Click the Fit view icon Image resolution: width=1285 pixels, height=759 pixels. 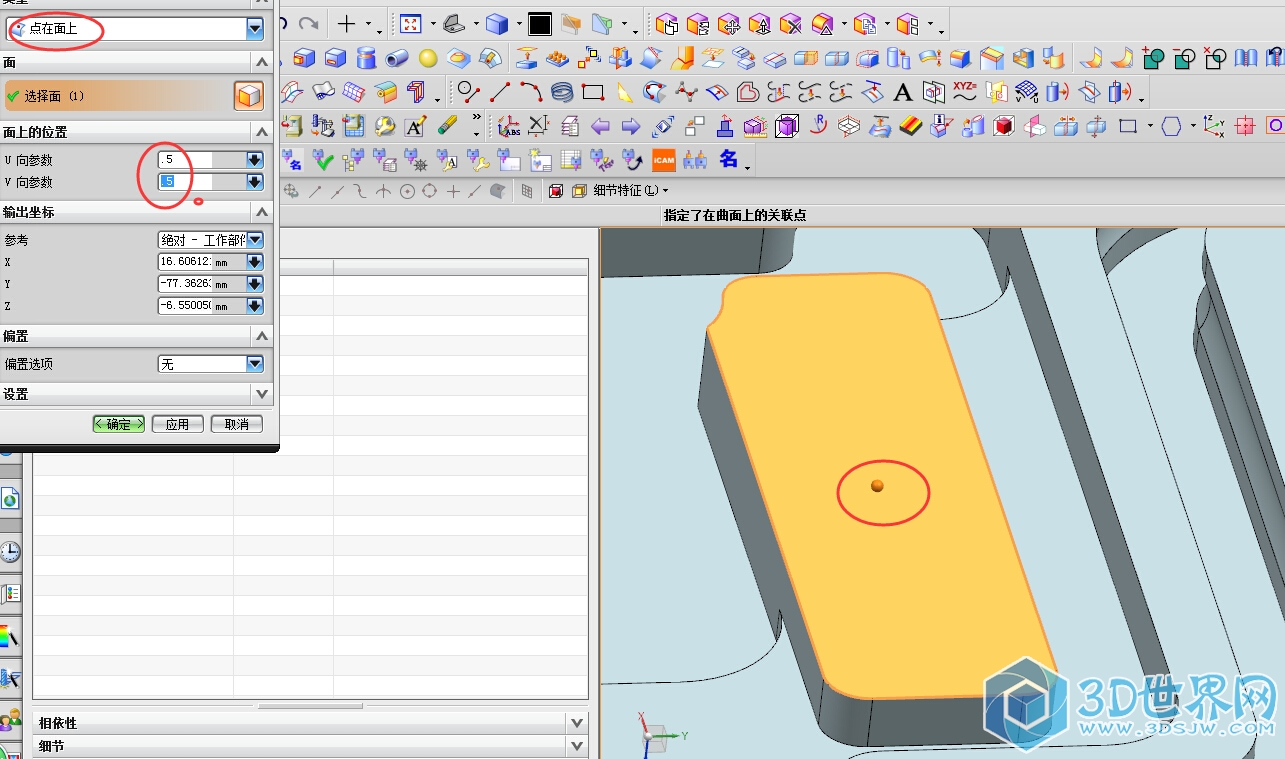point(411,24)
